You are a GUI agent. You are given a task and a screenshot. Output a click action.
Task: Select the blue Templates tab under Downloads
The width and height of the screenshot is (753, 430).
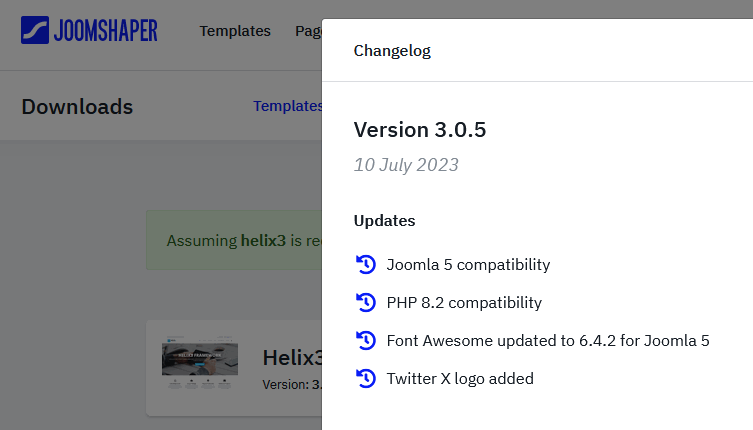[x=287, y=106]
